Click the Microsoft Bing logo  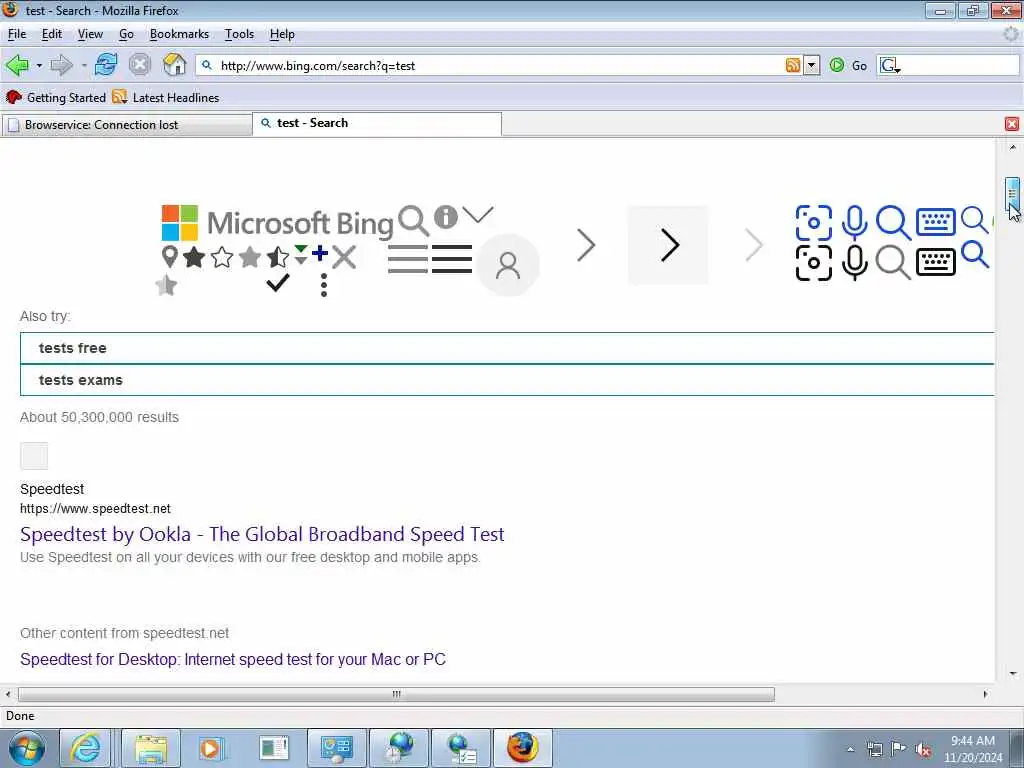click(277, 223)
